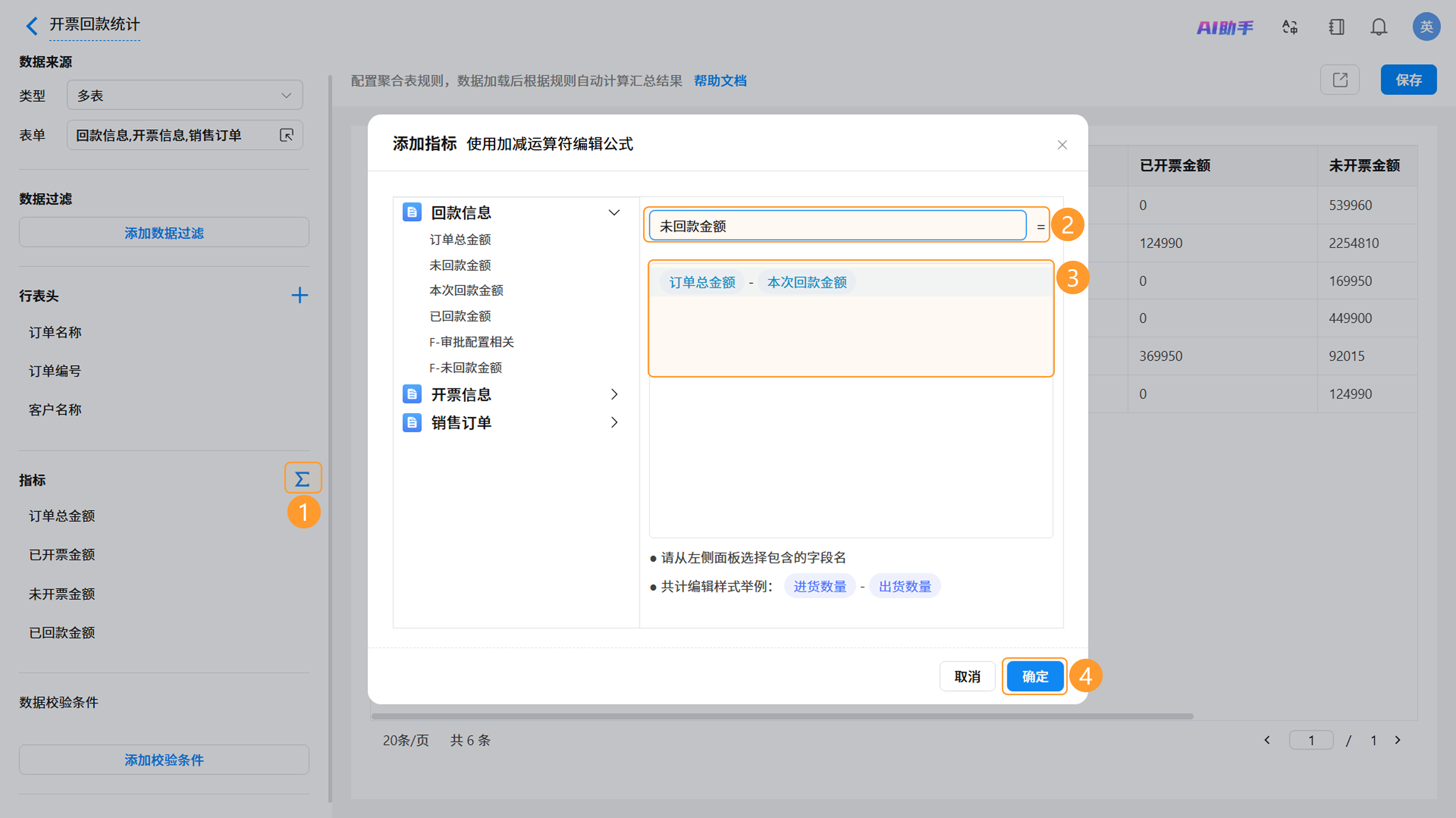Click the indicator name input 未回款金额
The image size is (1456, 818).
click(838, 225)
